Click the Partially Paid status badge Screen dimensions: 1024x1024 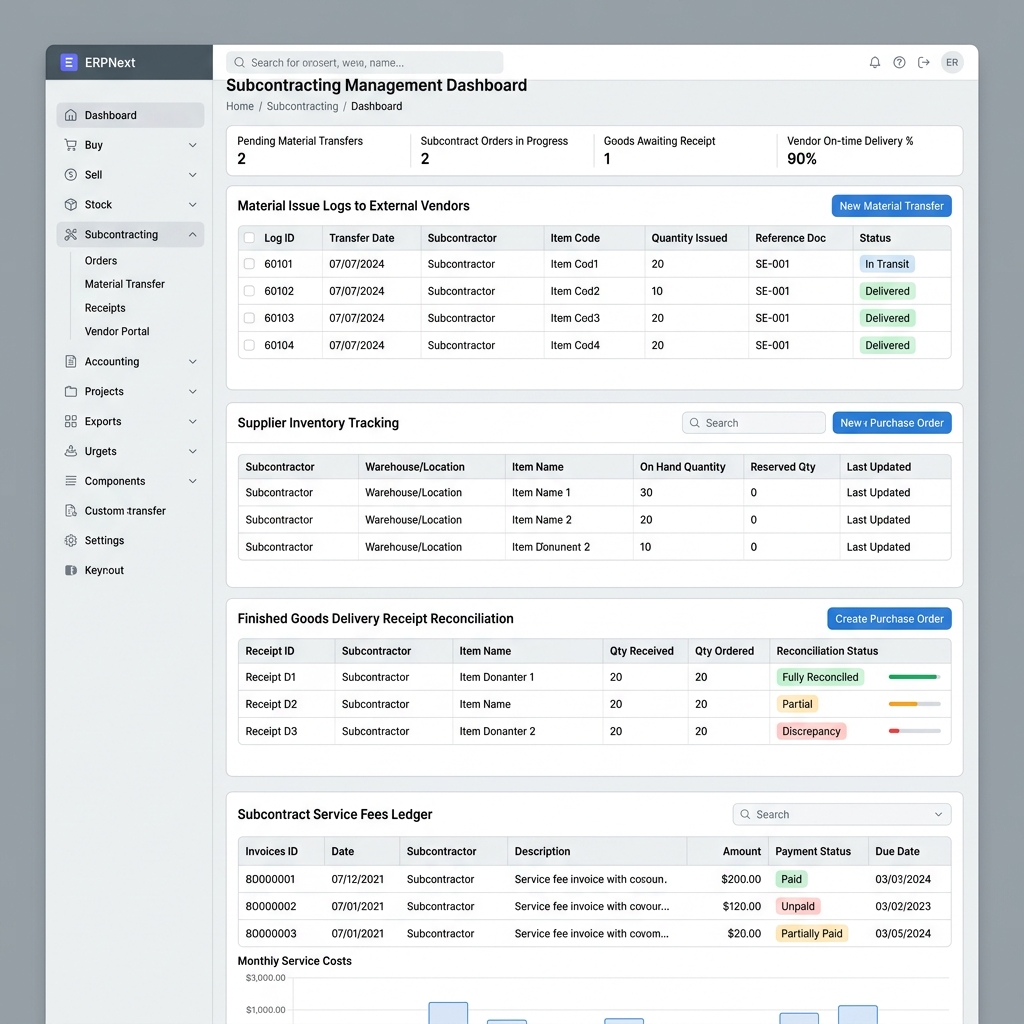tap(811, 933)
